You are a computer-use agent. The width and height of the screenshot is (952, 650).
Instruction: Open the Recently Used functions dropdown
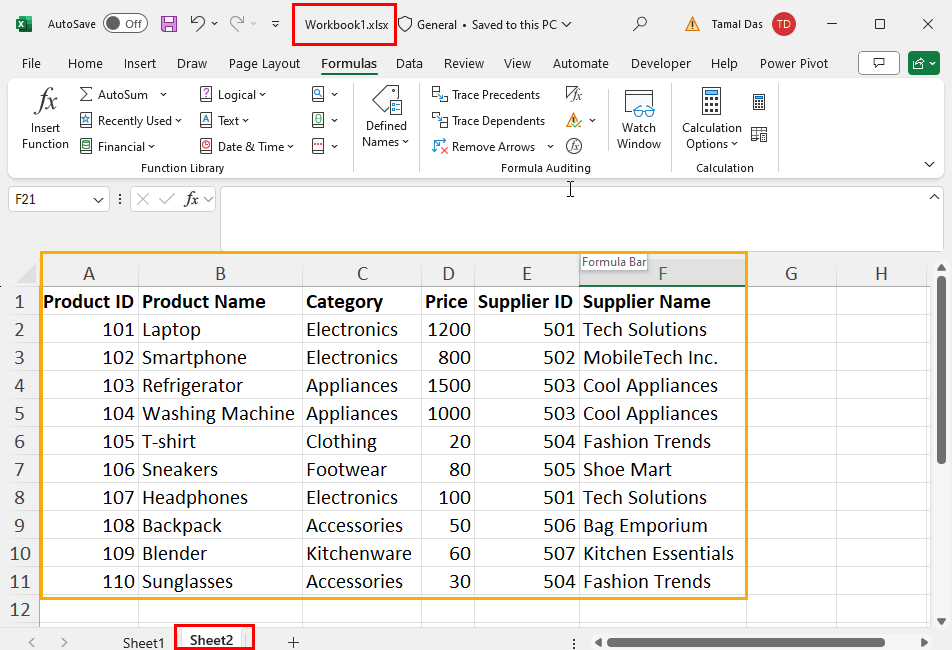131,120
